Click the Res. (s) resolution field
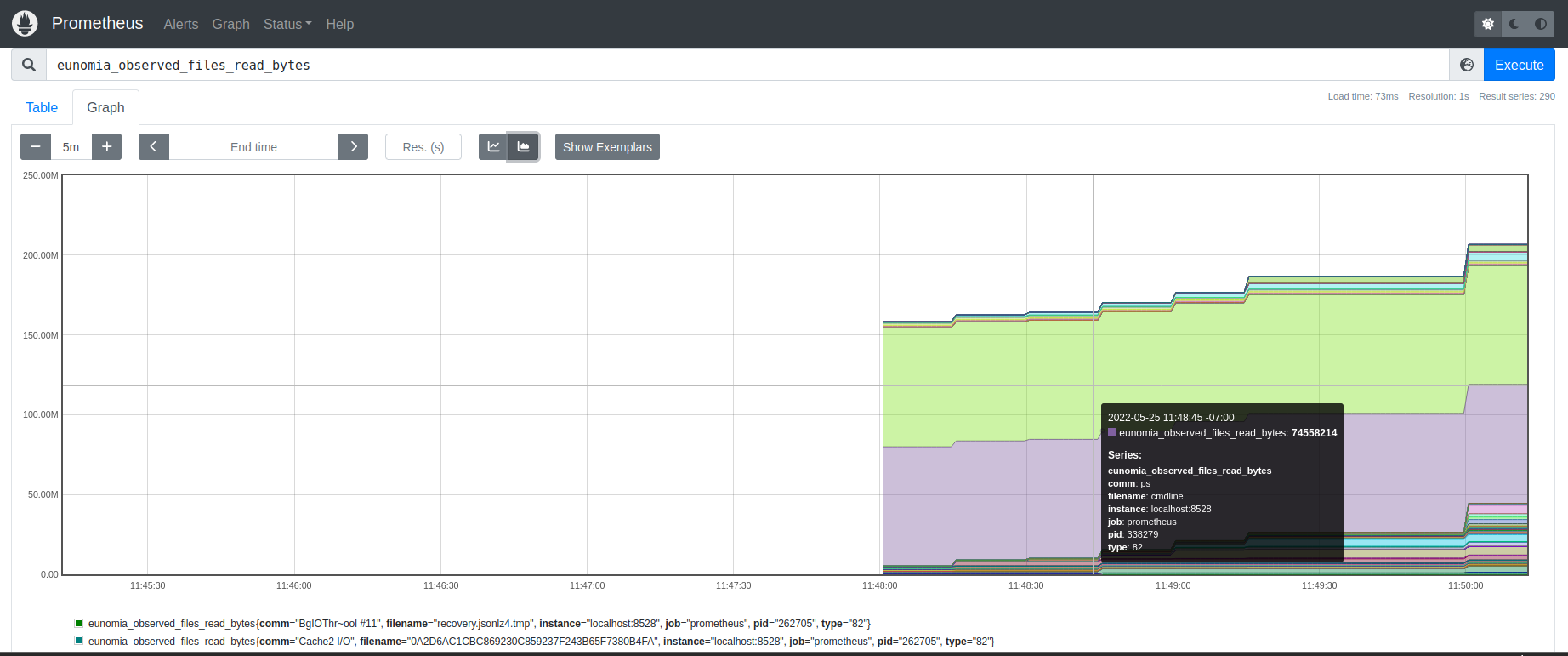This screenshot has height=656, width=1568. [423, 147]
